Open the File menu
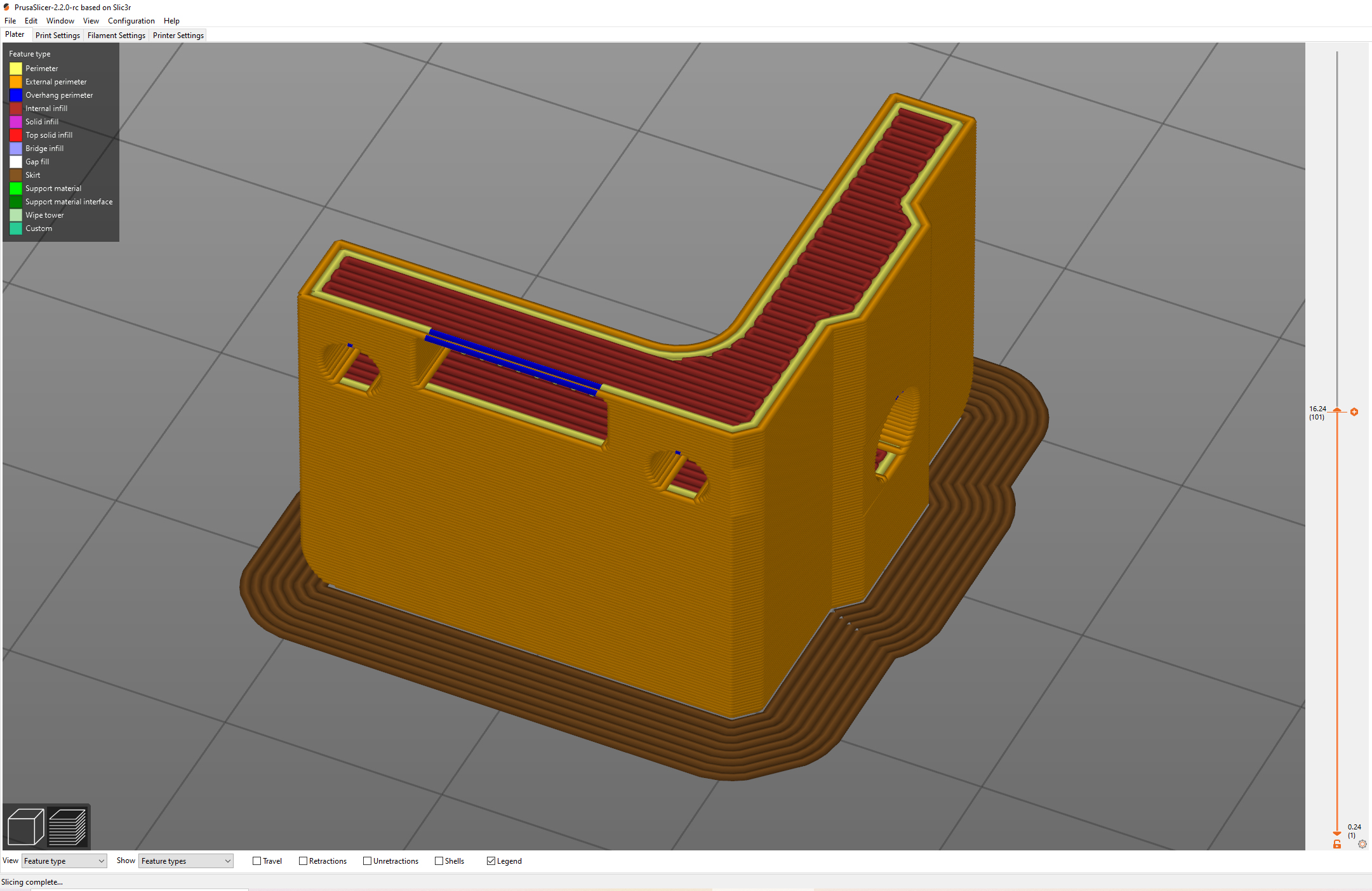1372x891 pixels. (x=10, y=21)
